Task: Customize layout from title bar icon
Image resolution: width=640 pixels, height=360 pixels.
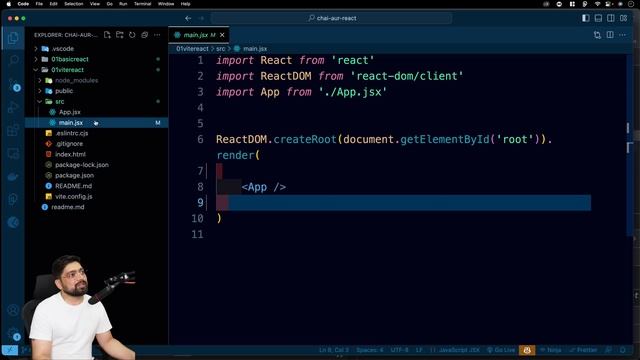Action: point(624,18)
